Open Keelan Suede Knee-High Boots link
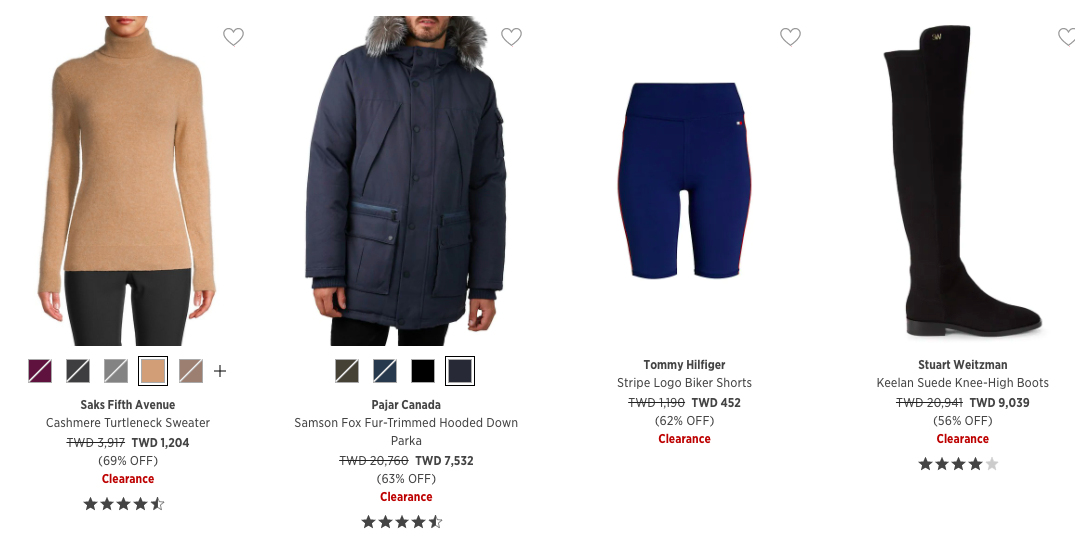This screenshot has height=536, width=1075. pos(963,383)
